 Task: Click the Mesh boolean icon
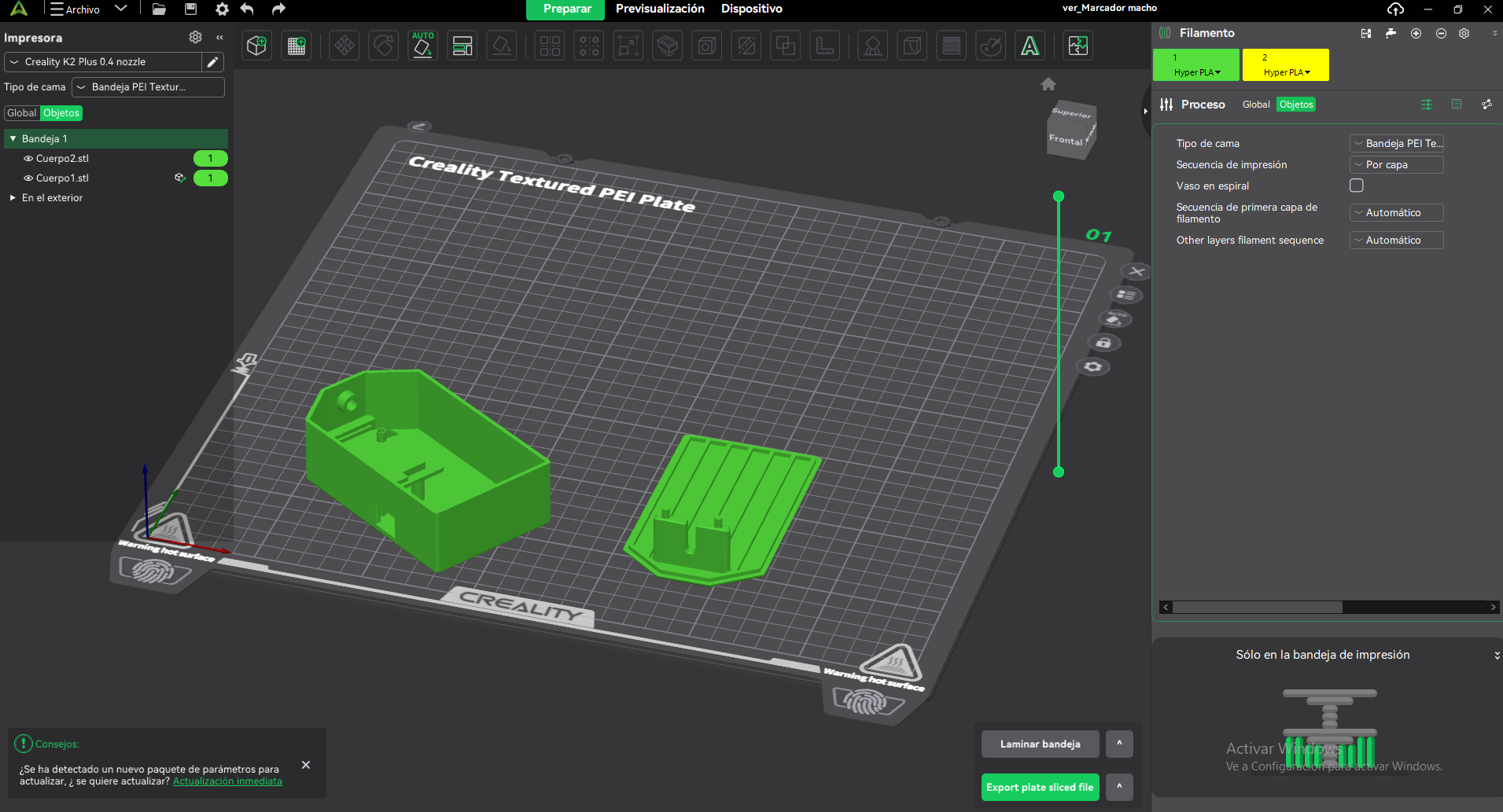786,46
